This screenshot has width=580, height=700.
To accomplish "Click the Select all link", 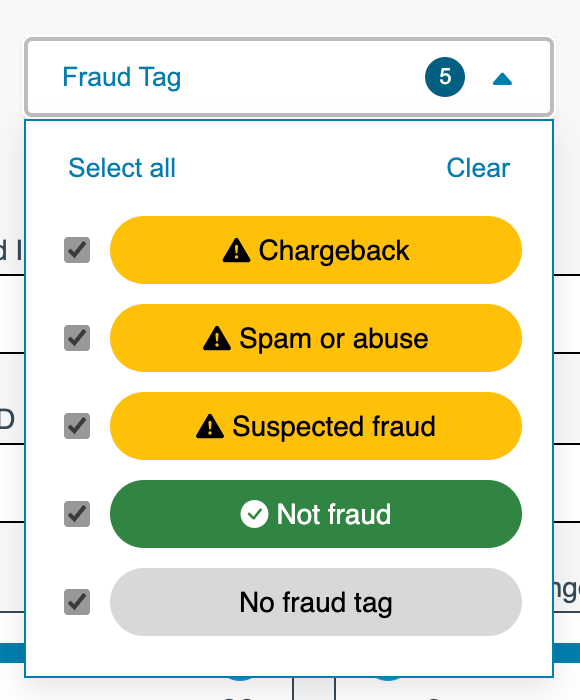I will tap(122, 168).
